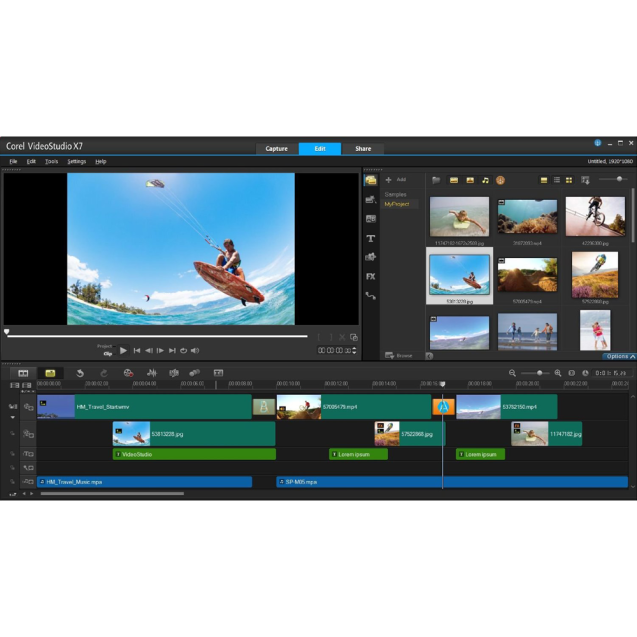Open the Media library panel icon
Screen dimensions: 637x637
[x=370, y=180]
